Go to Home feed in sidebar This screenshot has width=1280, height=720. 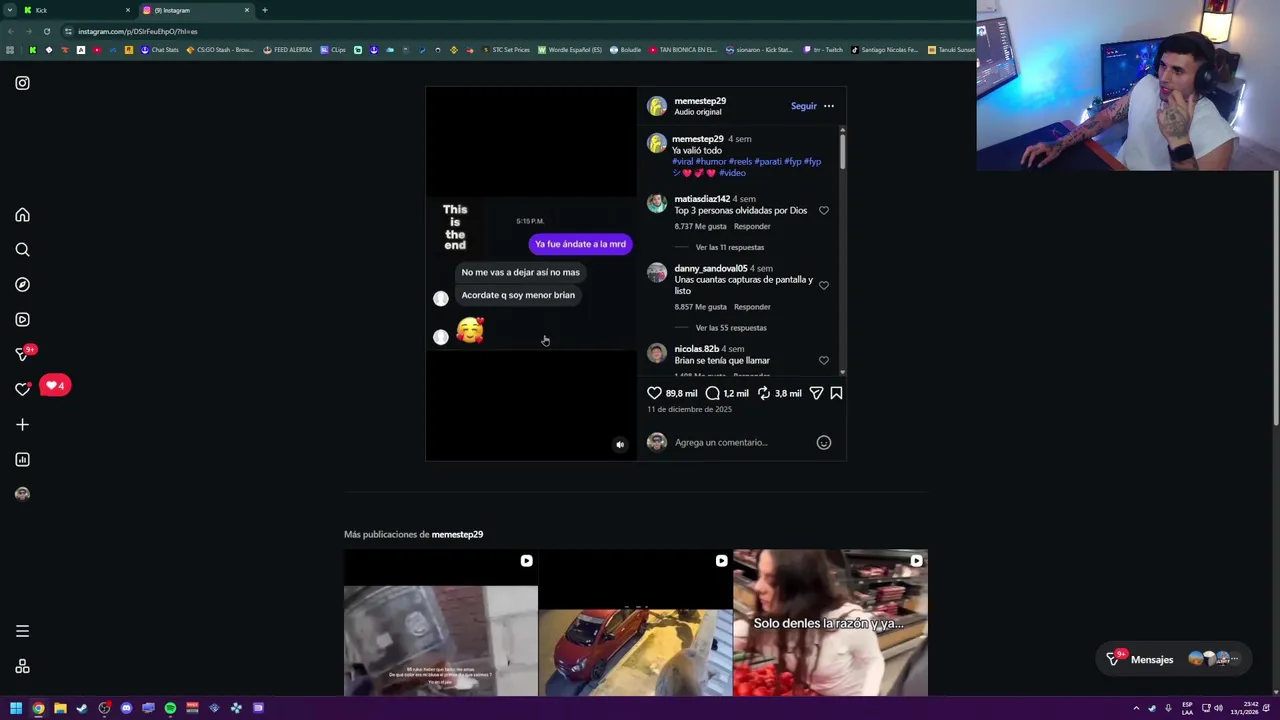pos(22,215)
